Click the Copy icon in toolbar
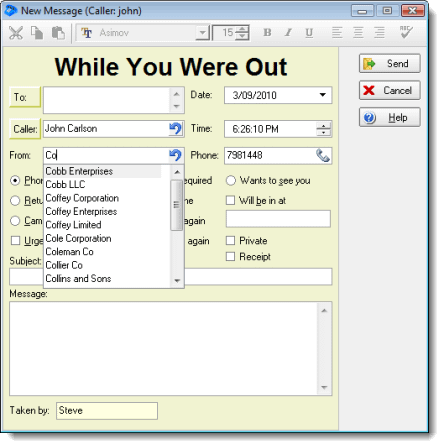 point(37,33)
